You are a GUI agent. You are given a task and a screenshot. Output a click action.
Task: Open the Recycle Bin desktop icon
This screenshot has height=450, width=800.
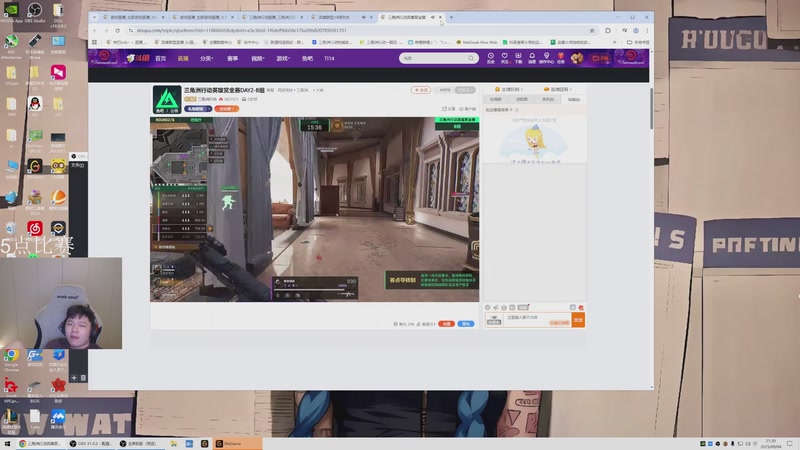point(11,231)
